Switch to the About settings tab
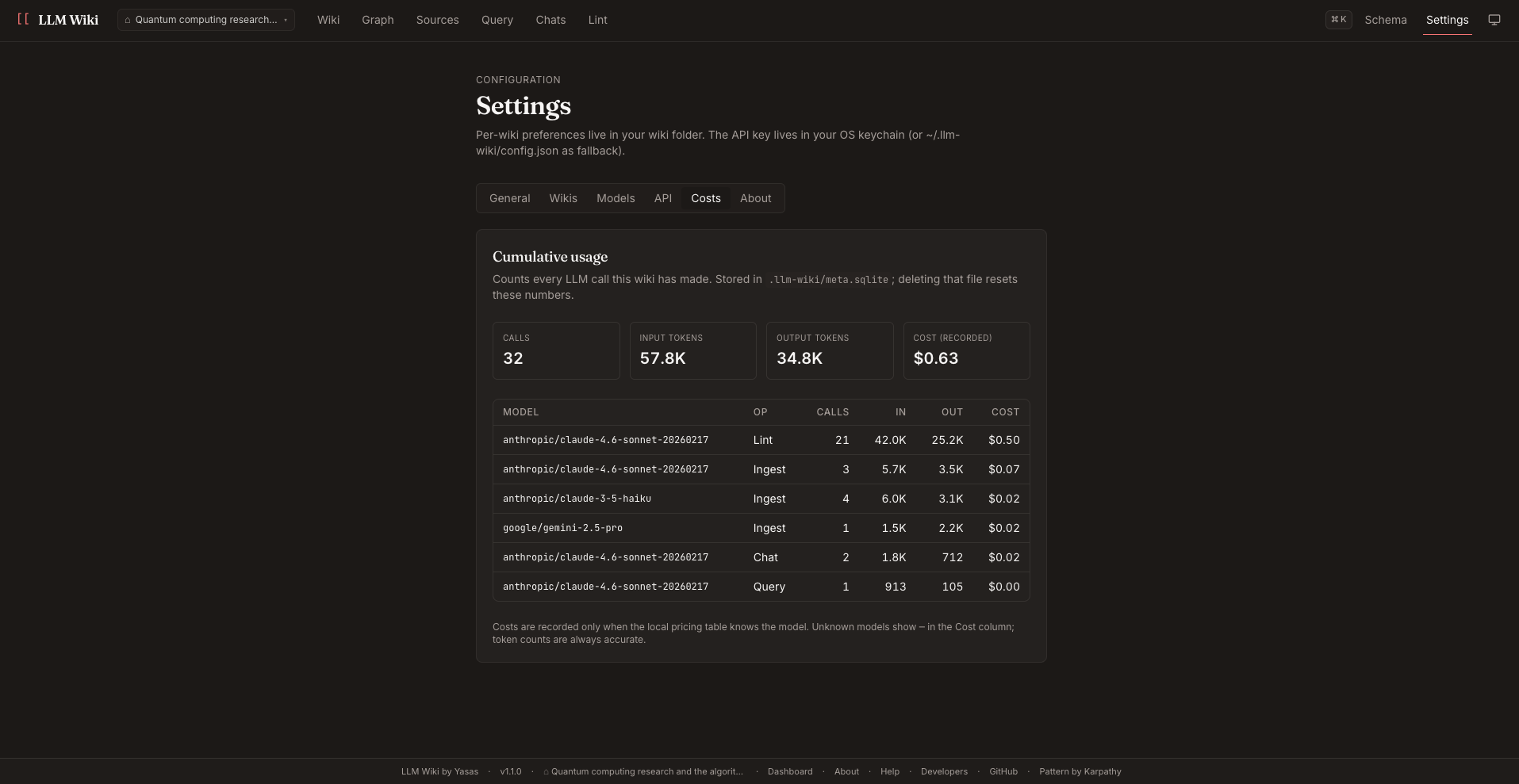 (755, 198)
